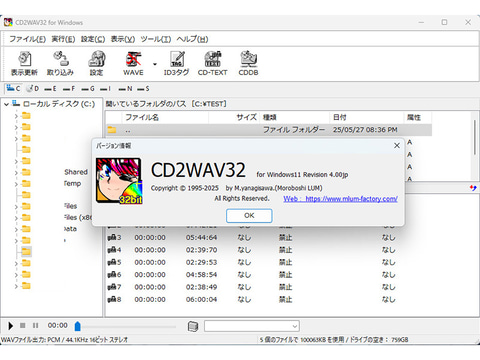Query CDDB using the toolbar icon
480x360 pixels.
[x=248, y=63]
